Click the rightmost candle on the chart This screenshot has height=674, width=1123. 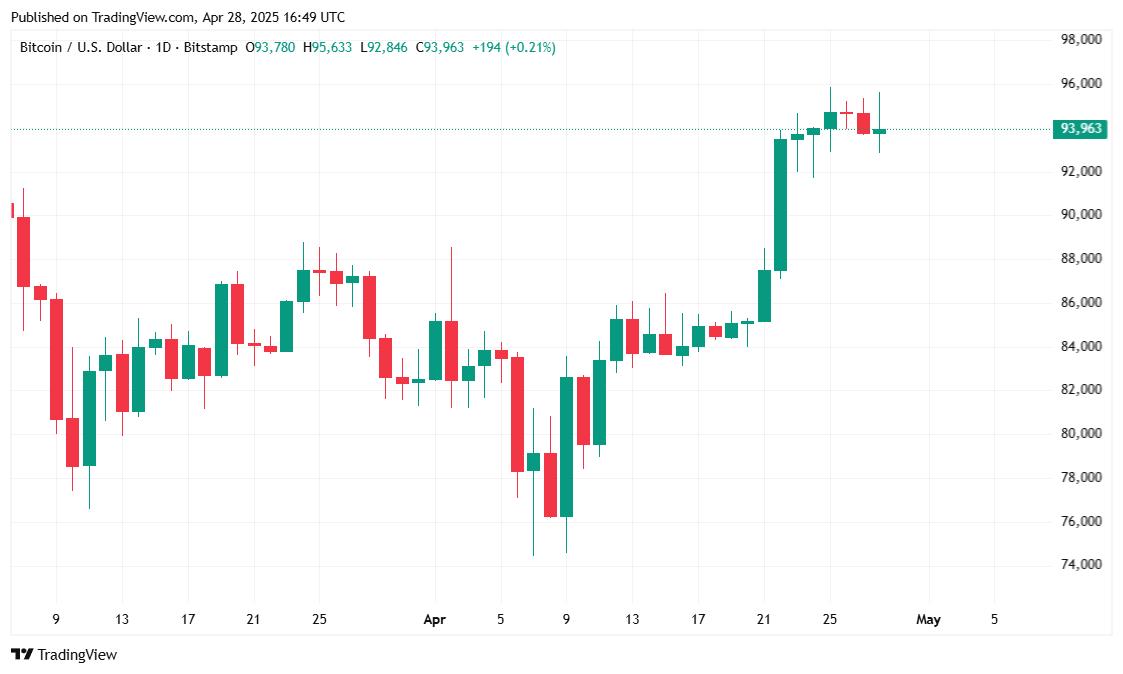tap(879, 131)
